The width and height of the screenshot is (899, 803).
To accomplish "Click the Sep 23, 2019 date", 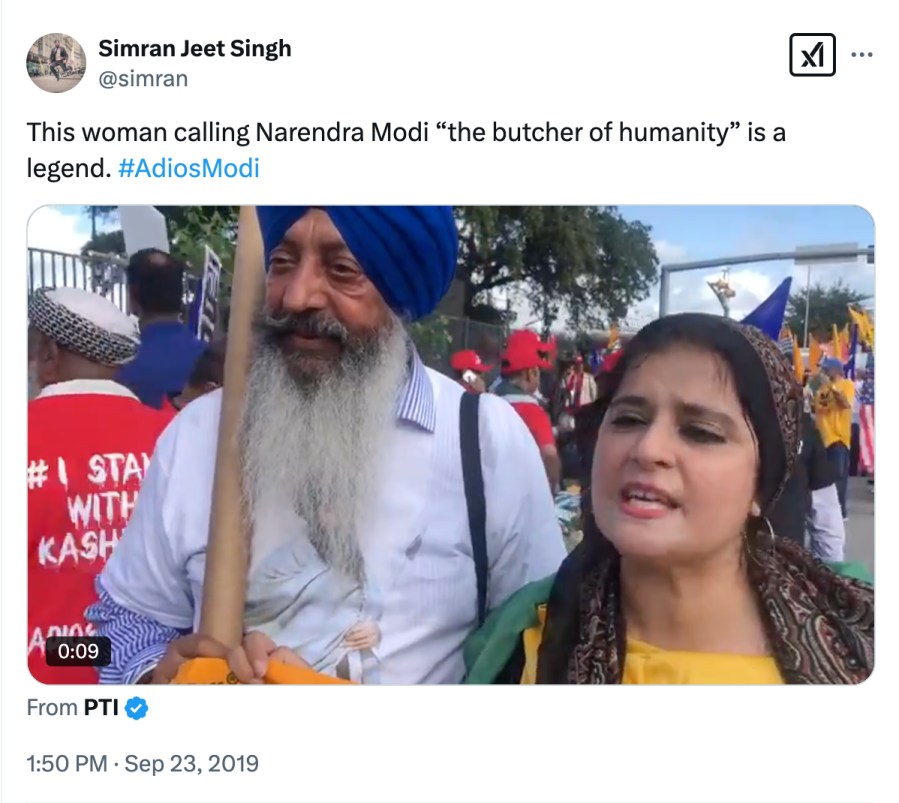I will pyautogui.click(x=191, y=764).
